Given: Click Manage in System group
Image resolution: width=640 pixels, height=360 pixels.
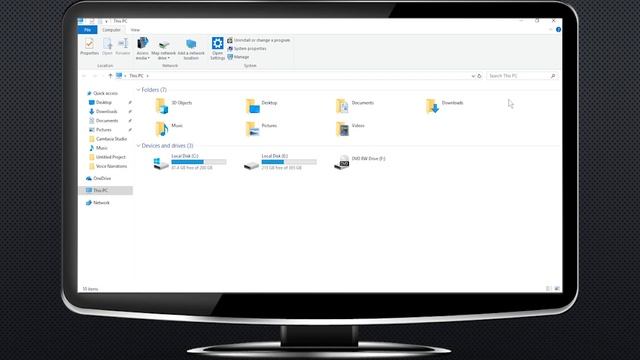Looking at the screenshot, I should point(238,57).
